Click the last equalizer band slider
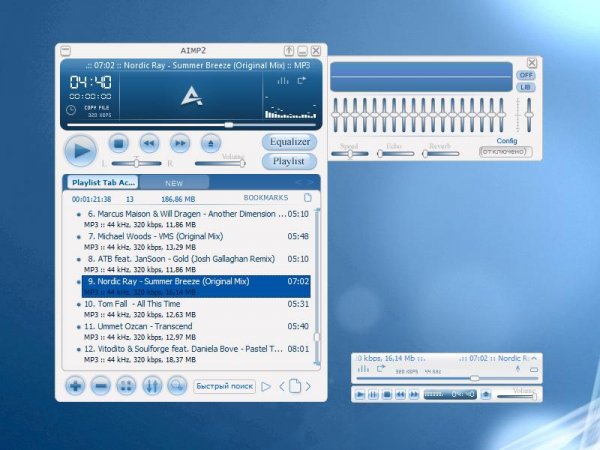The width and height of the screenshot is (600, 450). click(501, 115)
